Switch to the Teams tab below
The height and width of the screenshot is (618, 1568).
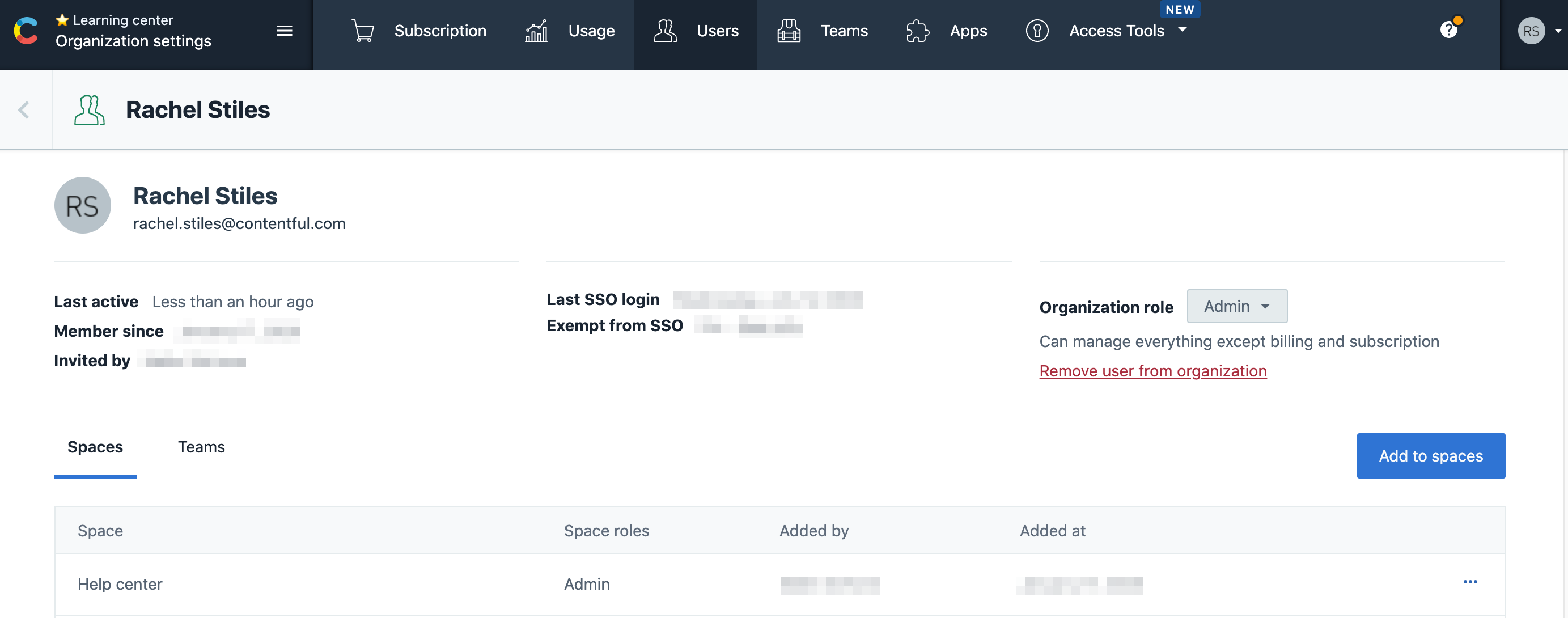click(201, 447)
